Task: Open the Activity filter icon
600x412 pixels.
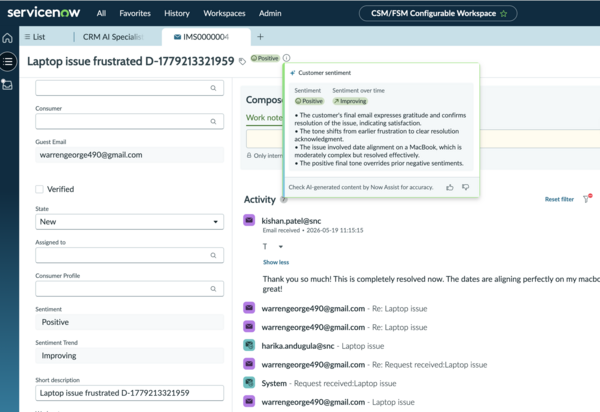Action: coord(587,199)
